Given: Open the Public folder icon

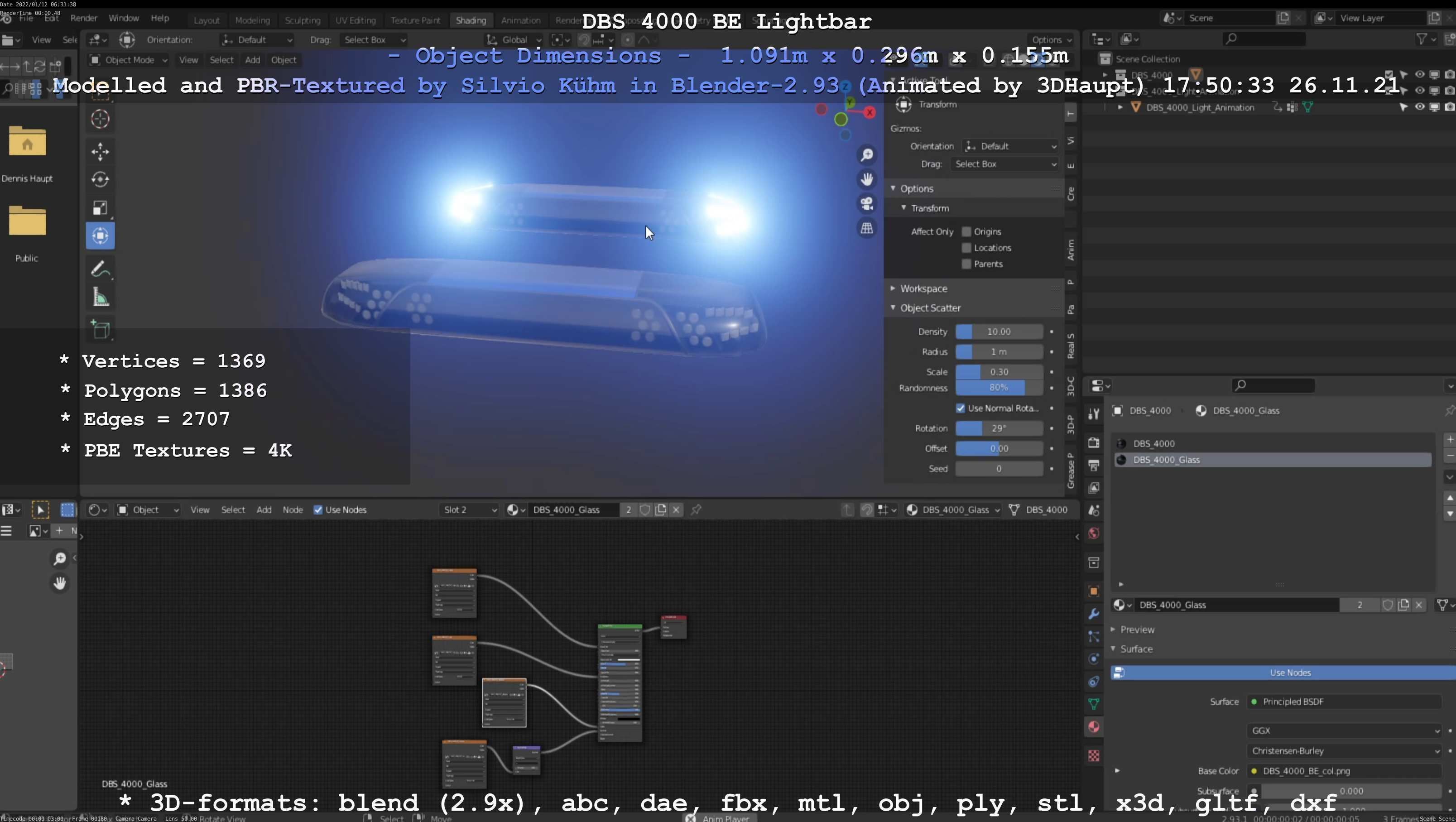Looking at the screenshot, I should (x=27, y=221).
